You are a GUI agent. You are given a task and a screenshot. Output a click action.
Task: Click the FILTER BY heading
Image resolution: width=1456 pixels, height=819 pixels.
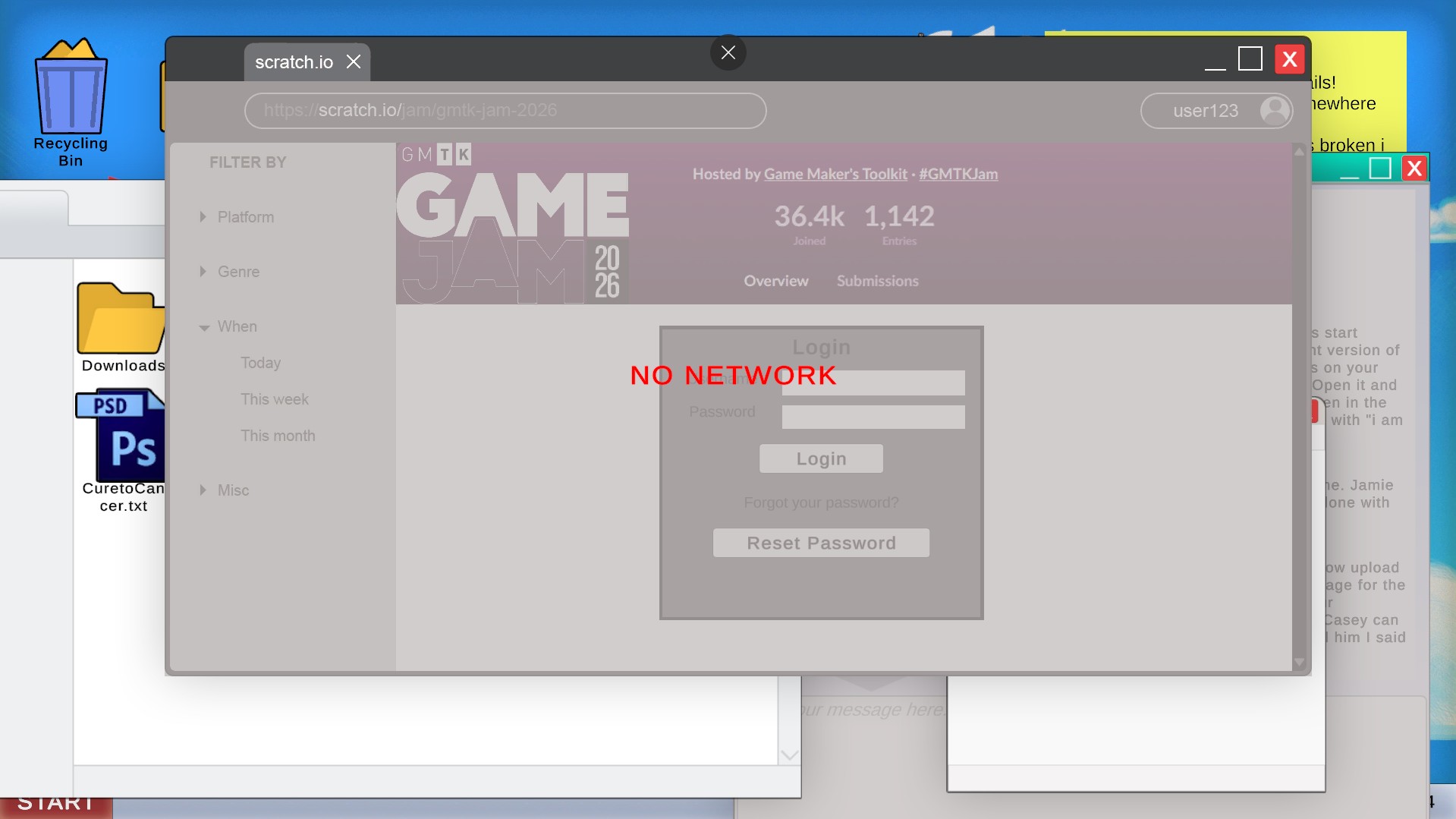[x=248, y=162]
